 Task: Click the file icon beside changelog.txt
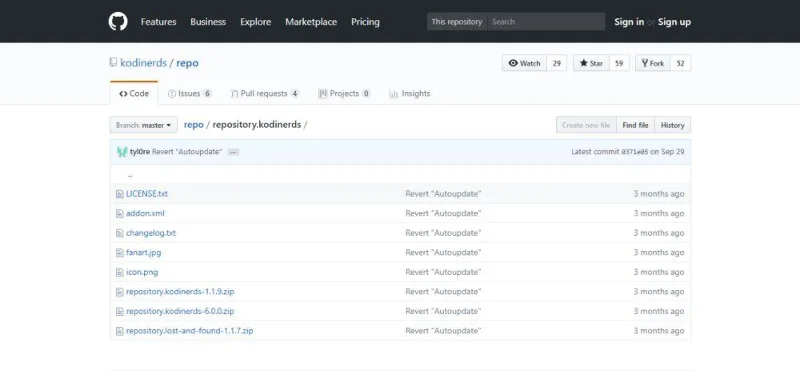[119, 233]
